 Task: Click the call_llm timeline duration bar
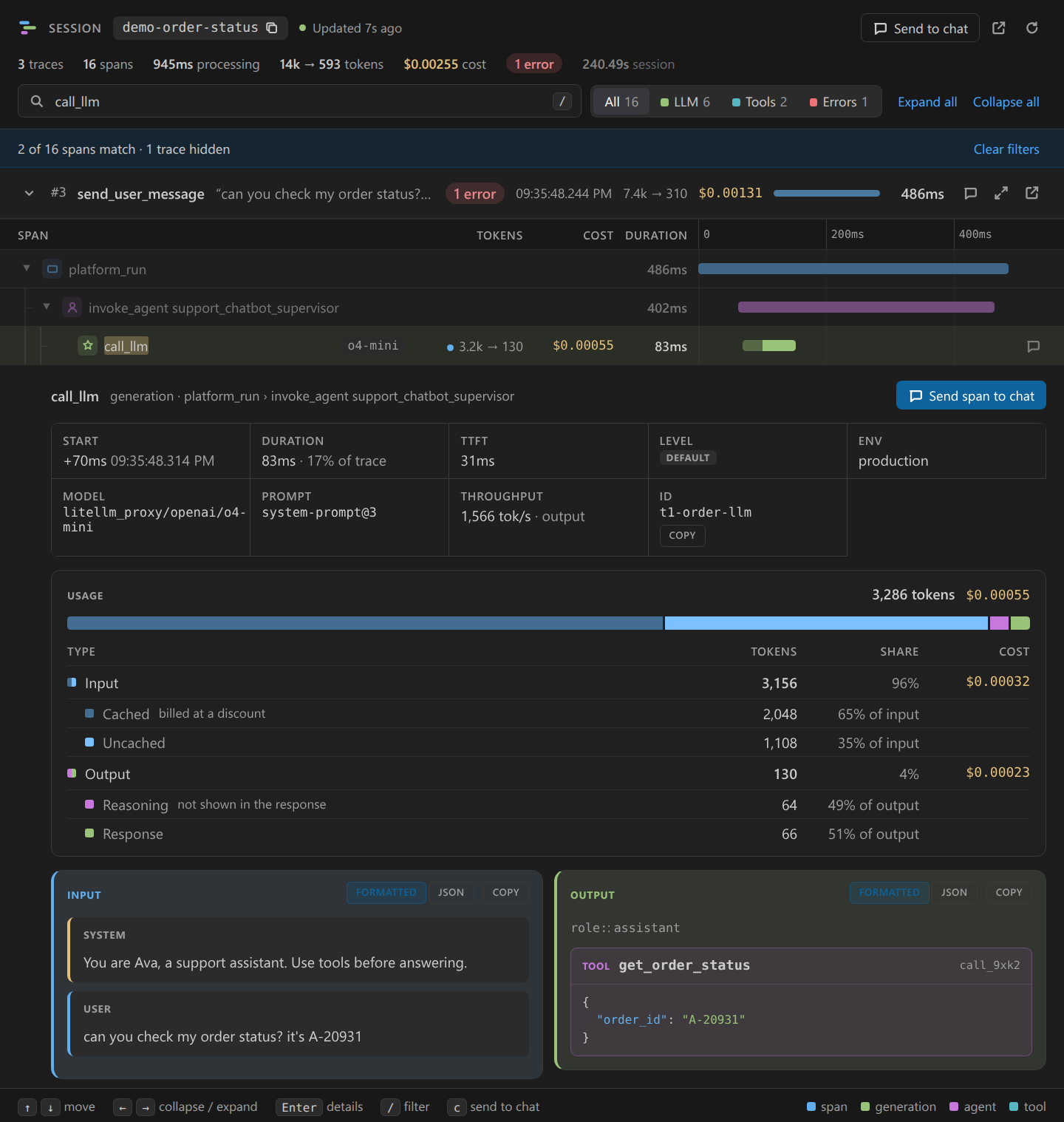click(x=769, y=345)
